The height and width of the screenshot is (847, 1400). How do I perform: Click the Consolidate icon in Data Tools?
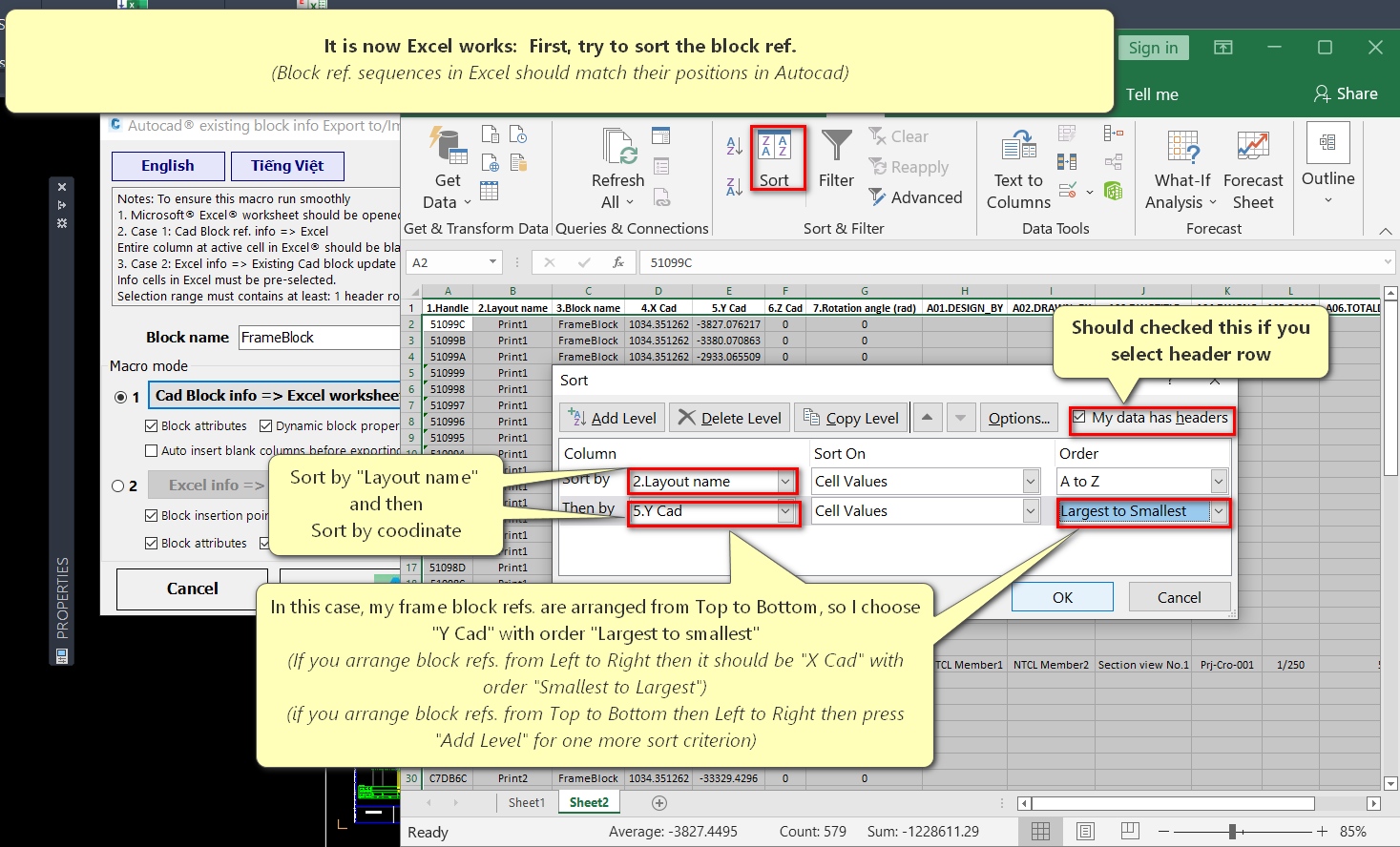click(x=1113, y=134)
